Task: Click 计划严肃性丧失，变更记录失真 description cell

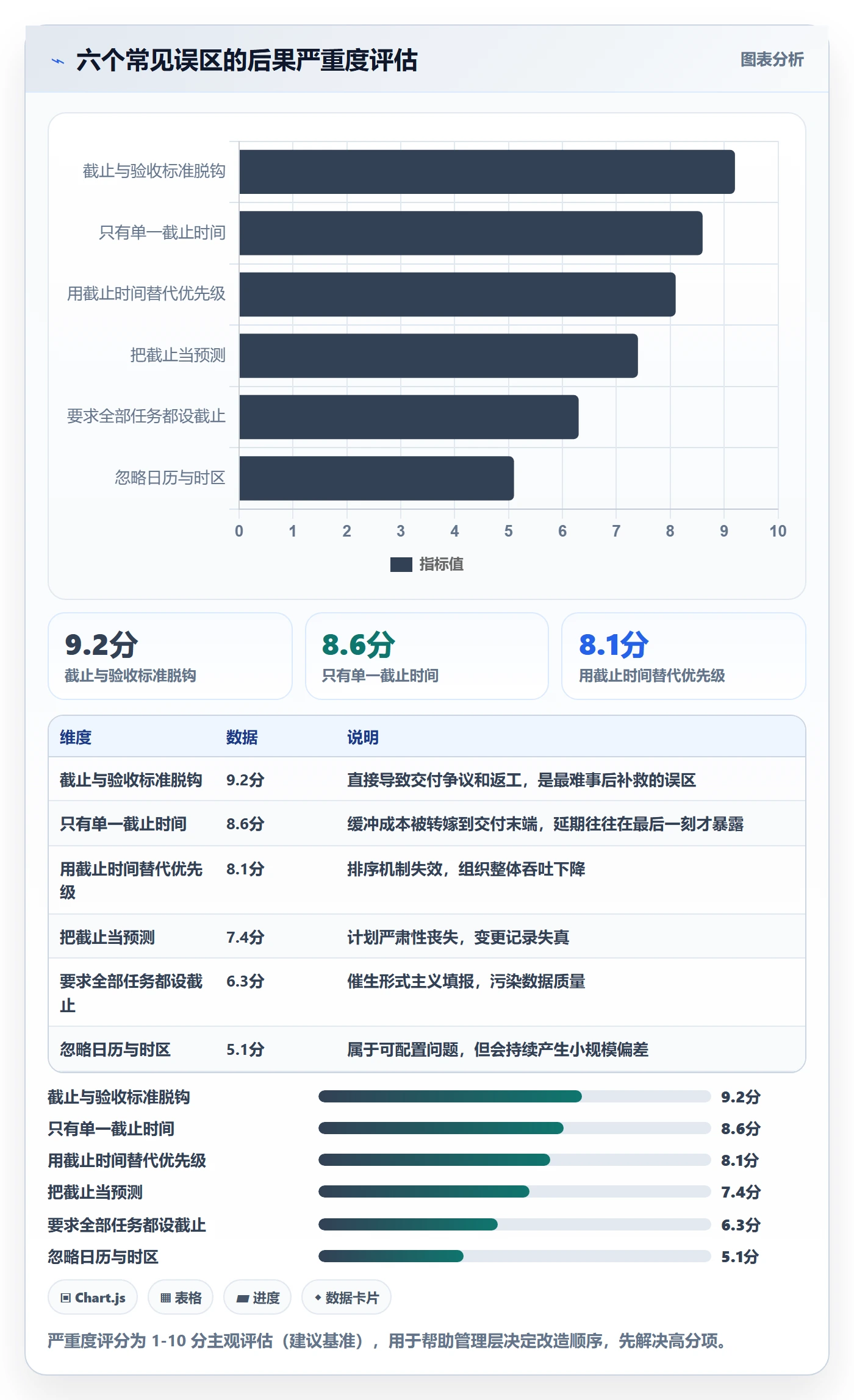Action: click(458, 937)
